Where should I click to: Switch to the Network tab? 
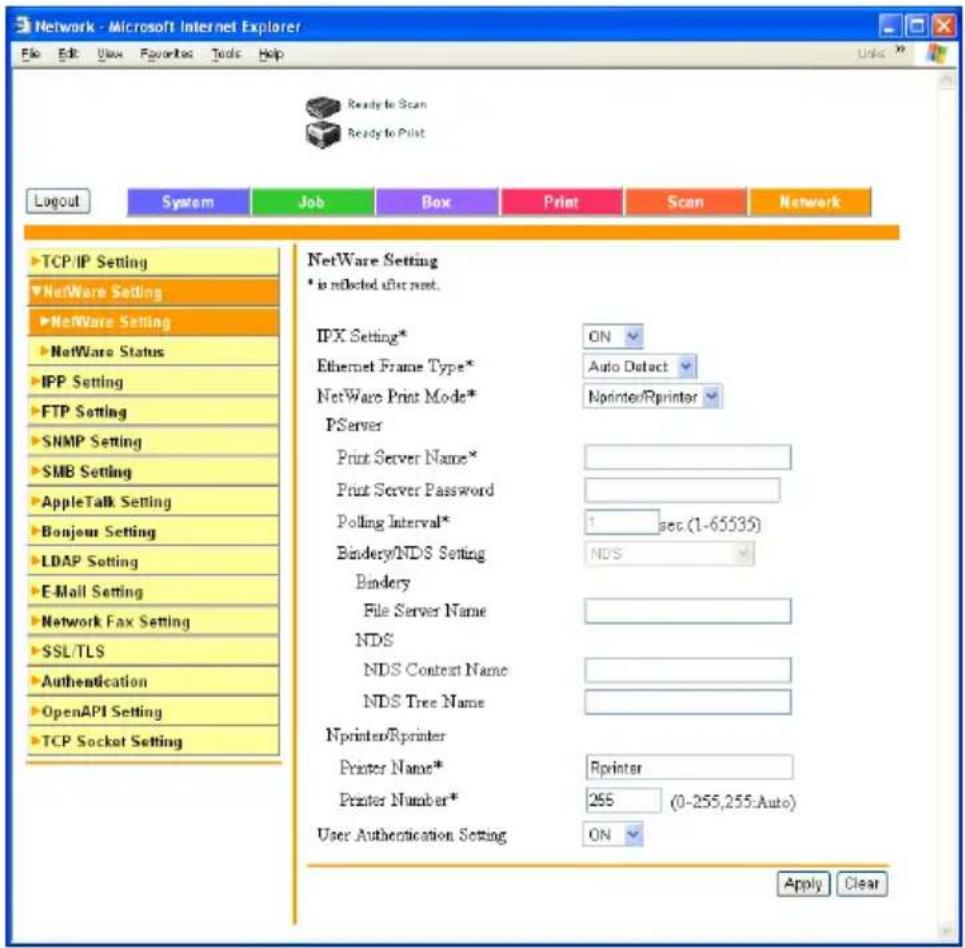point(810,202)
